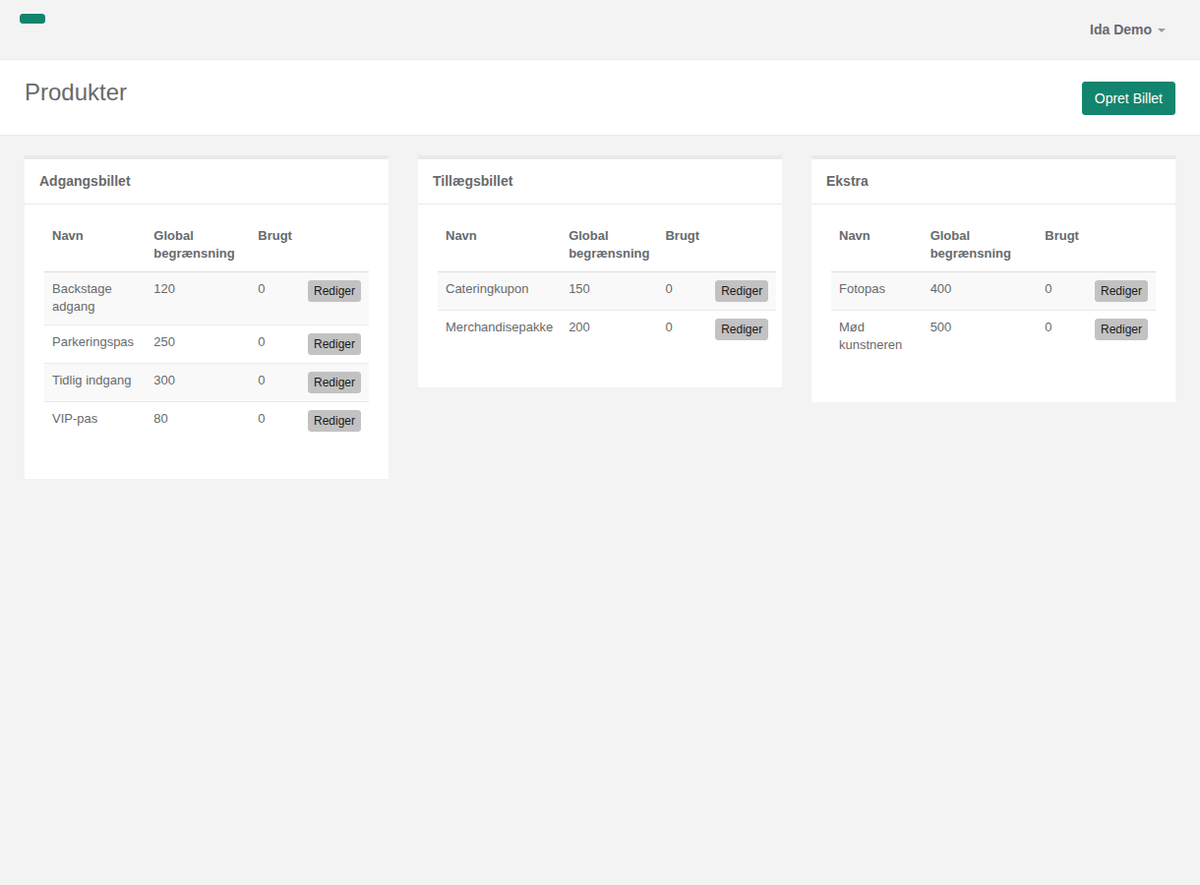Click the limit value 250

(164, 342)
